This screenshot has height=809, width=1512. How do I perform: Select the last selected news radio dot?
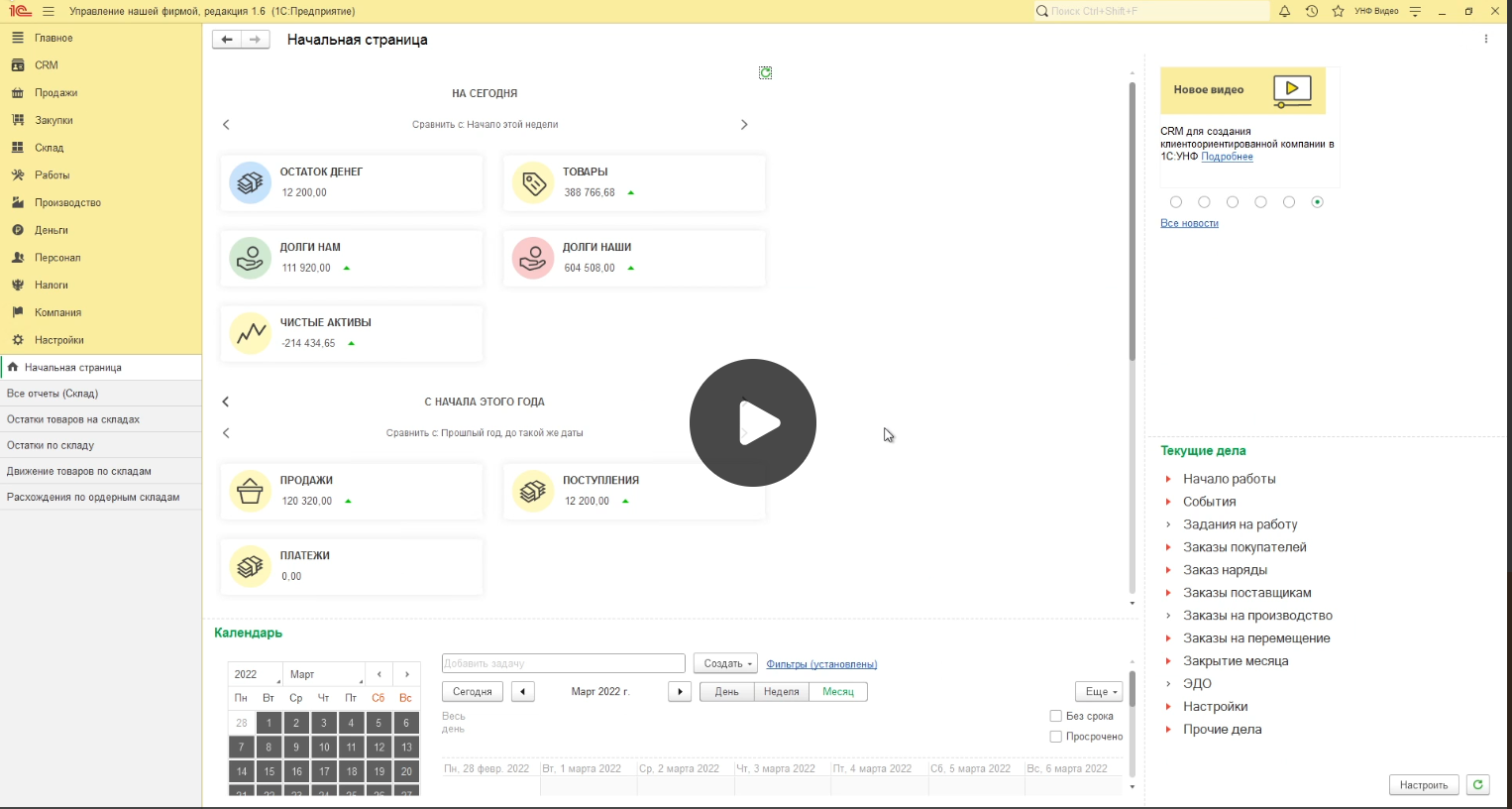[1317, 202]
